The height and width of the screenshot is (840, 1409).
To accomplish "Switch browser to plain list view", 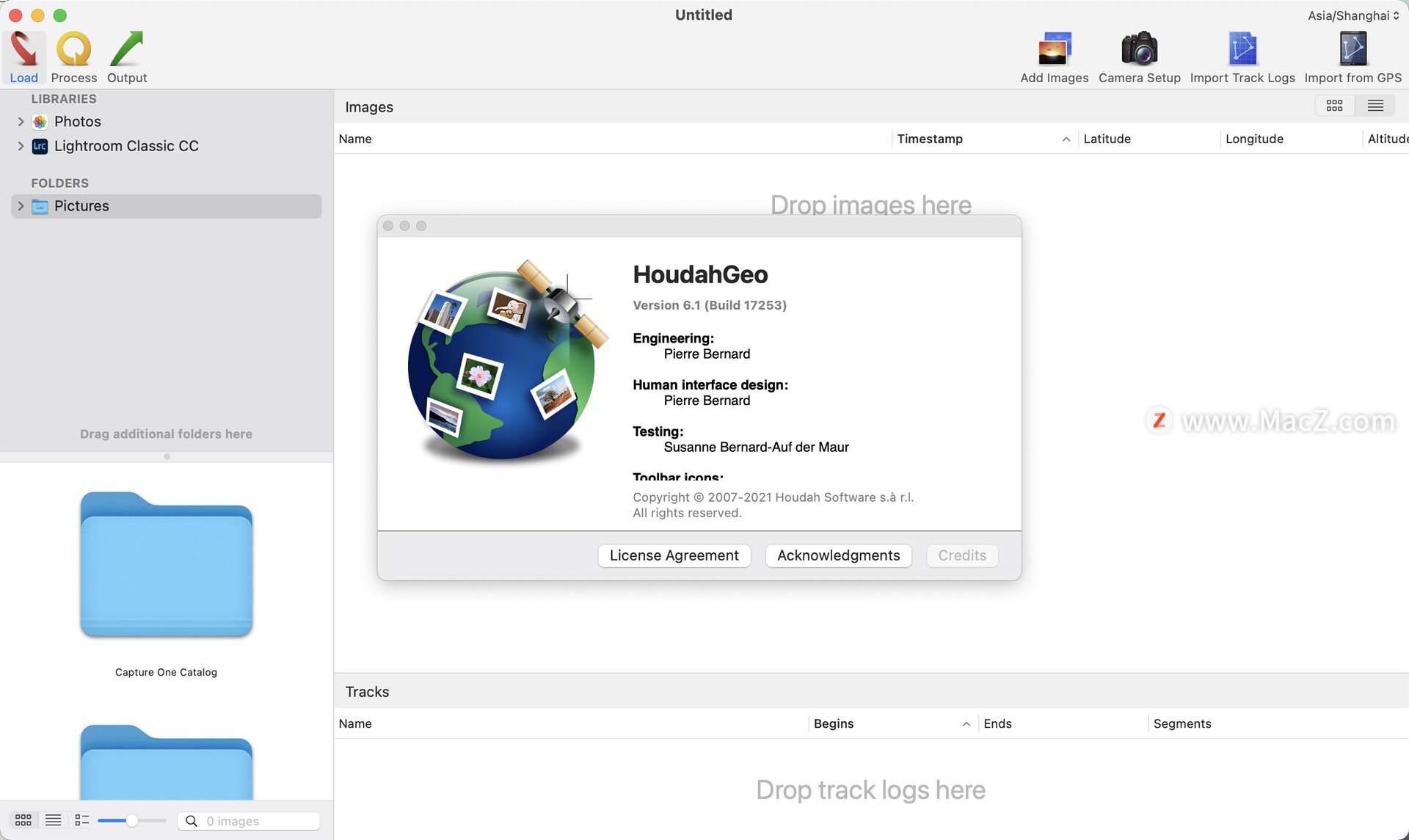I will 53,820.
